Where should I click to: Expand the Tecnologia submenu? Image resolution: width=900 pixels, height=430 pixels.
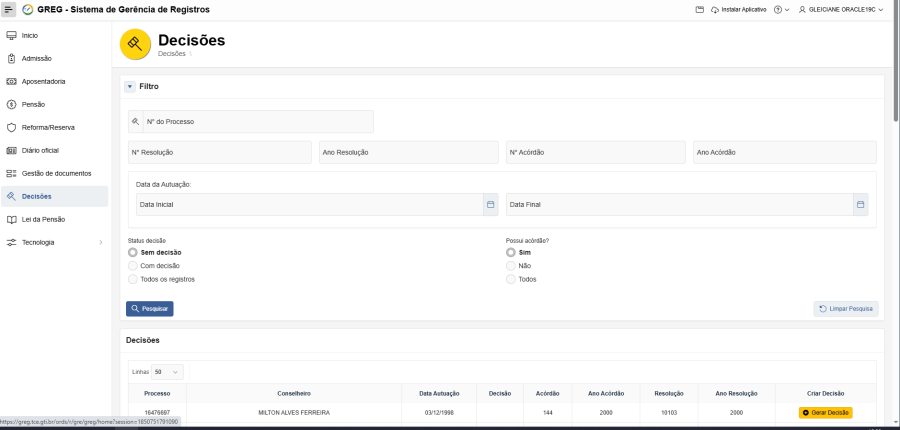tap(100, 242)
